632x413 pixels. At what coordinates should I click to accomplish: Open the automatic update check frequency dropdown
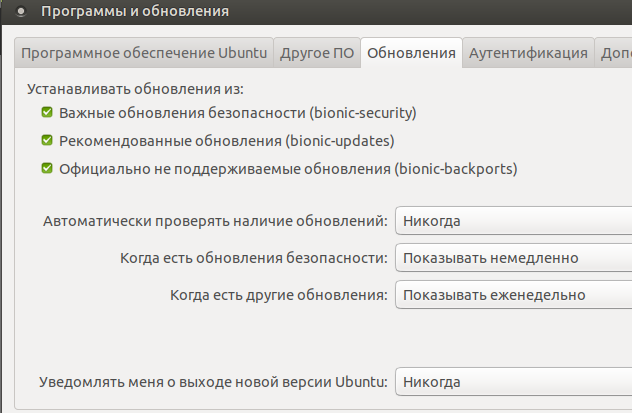513,220
